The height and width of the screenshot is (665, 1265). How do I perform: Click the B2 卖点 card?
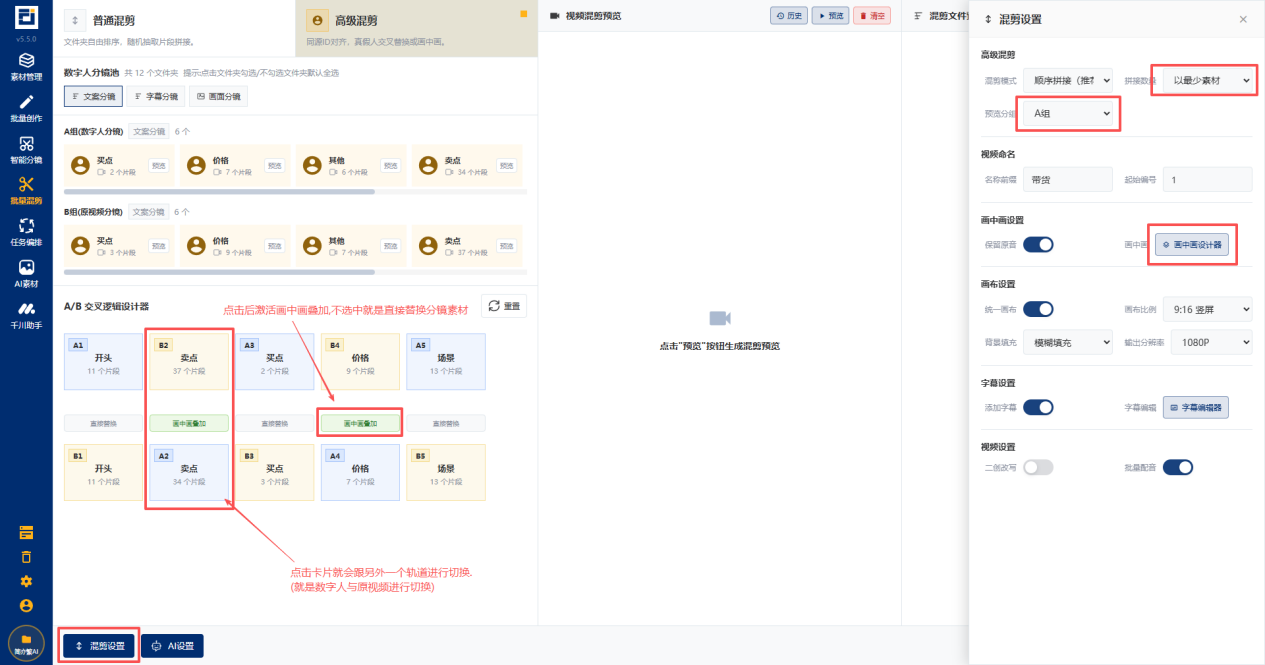tap(189, 362)
